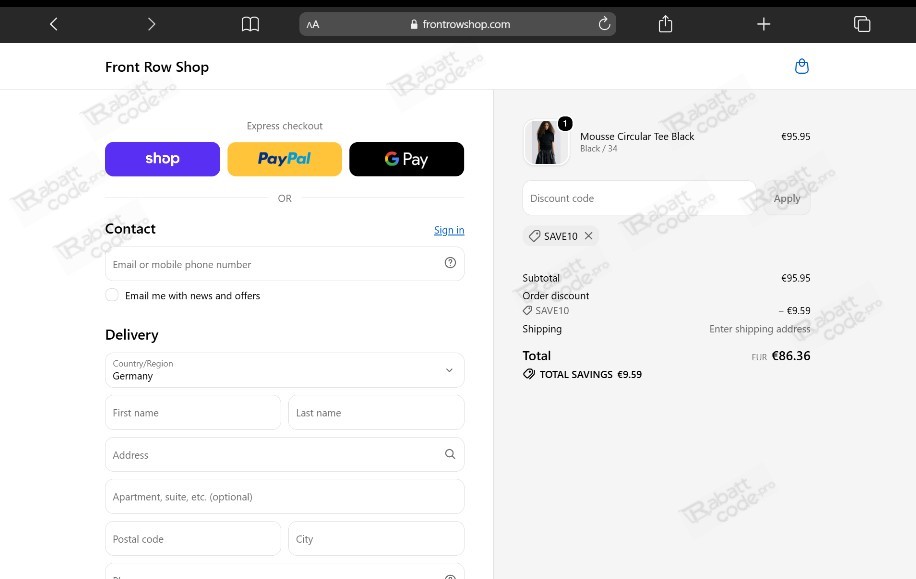Show the tab overview icon
Image resolution: width=916 pixels, height=579 pixels.
point(862,24)
